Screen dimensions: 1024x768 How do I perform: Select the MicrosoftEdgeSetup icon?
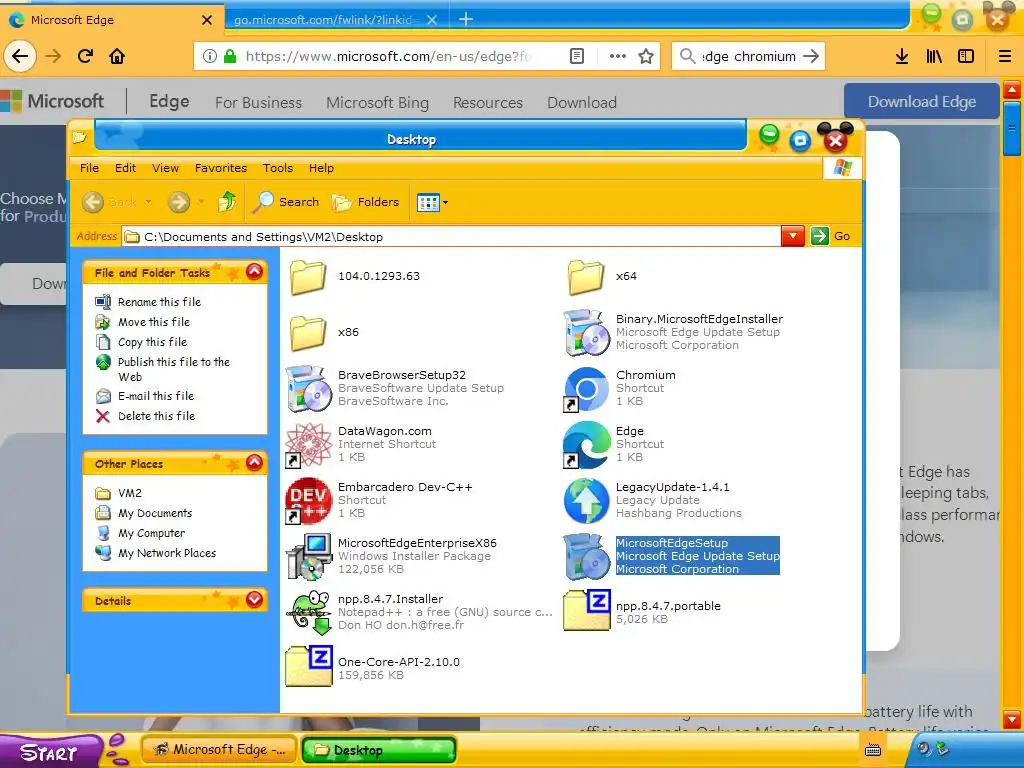point(586,557)
